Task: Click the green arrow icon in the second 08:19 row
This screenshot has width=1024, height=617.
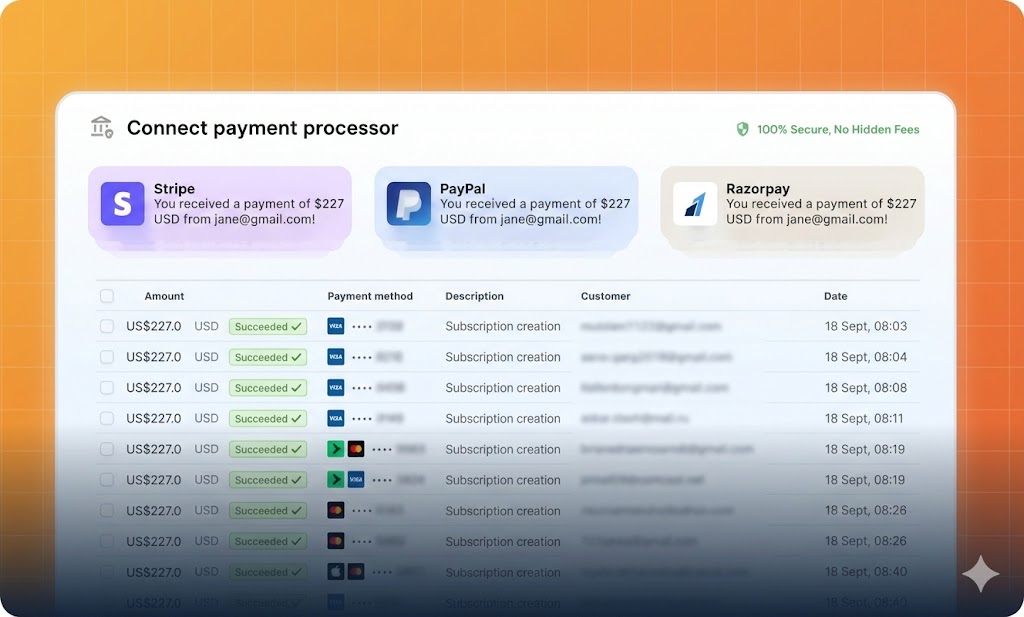Action: coord(336,479)
